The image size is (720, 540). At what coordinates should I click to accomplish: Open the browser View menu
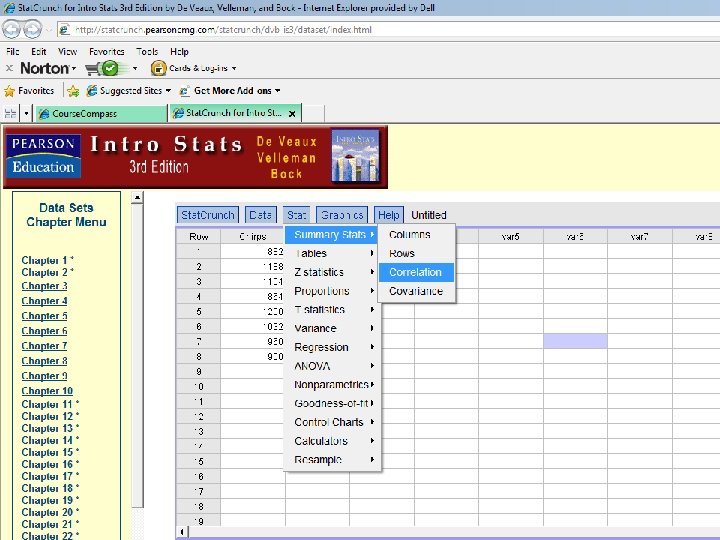point(67,51)
